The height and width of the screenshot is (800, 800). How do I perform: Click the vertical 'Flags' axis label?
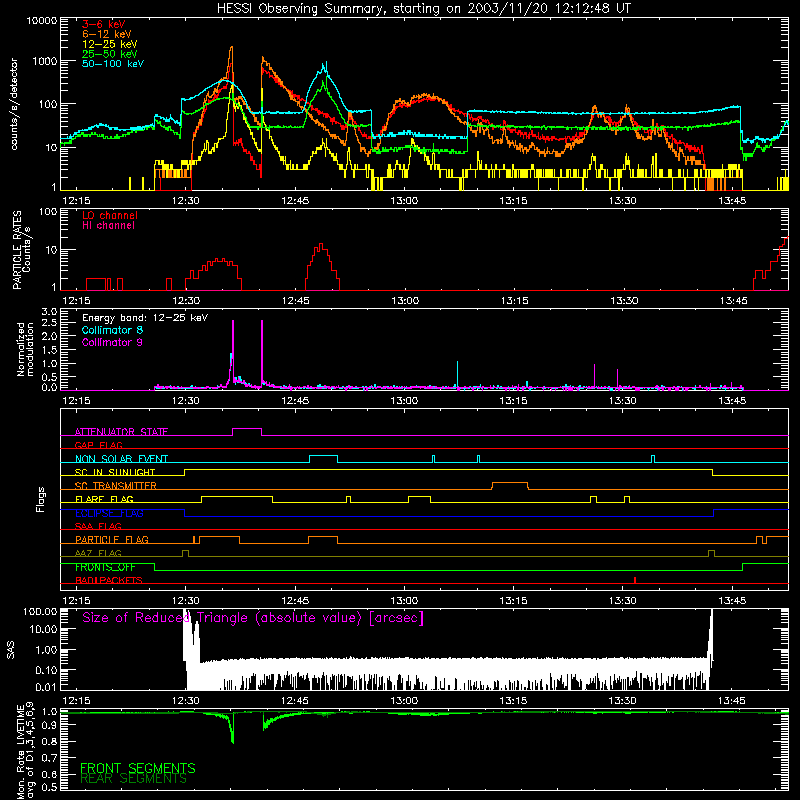[41, 499]
